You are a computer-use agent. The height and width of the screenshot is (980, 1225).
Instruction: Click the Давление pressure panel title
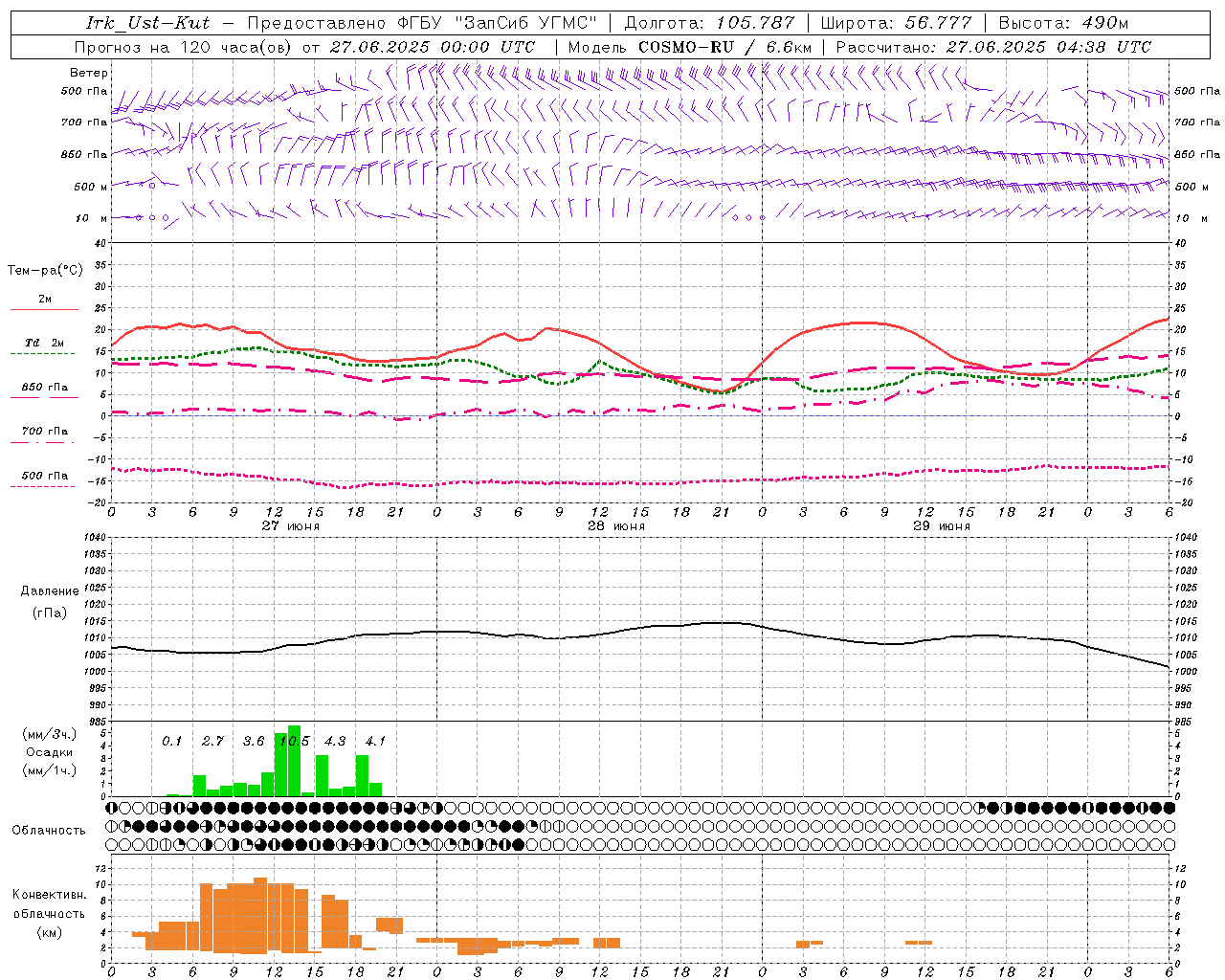tap(50, 591)
